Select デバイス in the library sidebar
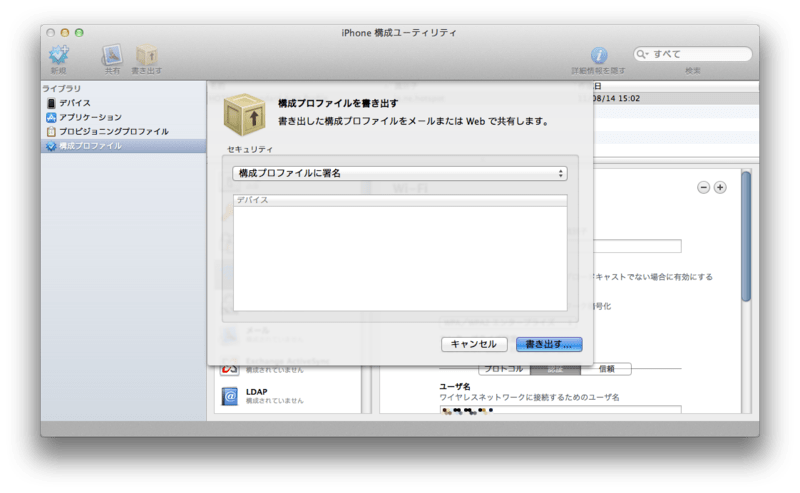 pyautogui.click(x=75, y=103)
